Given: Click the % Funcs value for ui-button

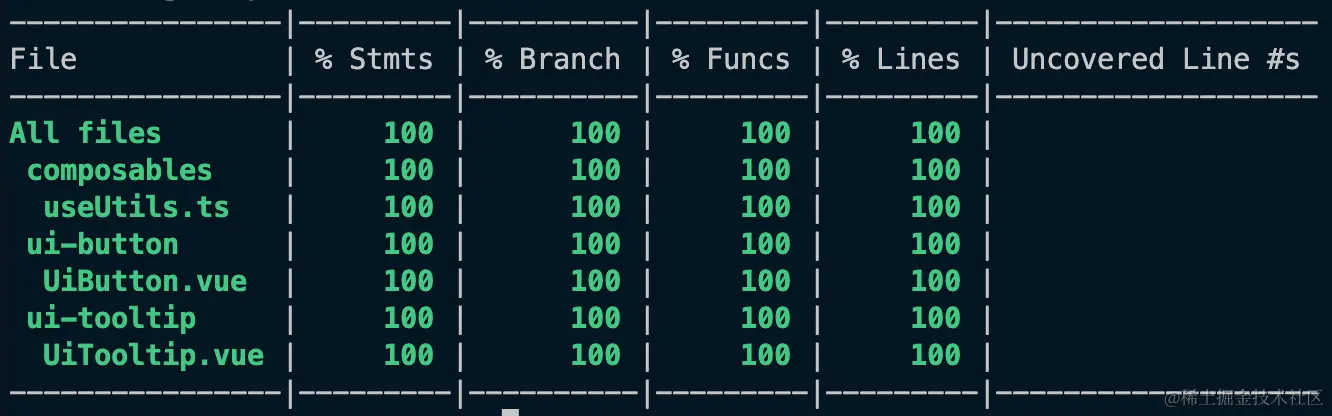Looking at the screenshot, I should pyautogui.click(x=766, y=244).
